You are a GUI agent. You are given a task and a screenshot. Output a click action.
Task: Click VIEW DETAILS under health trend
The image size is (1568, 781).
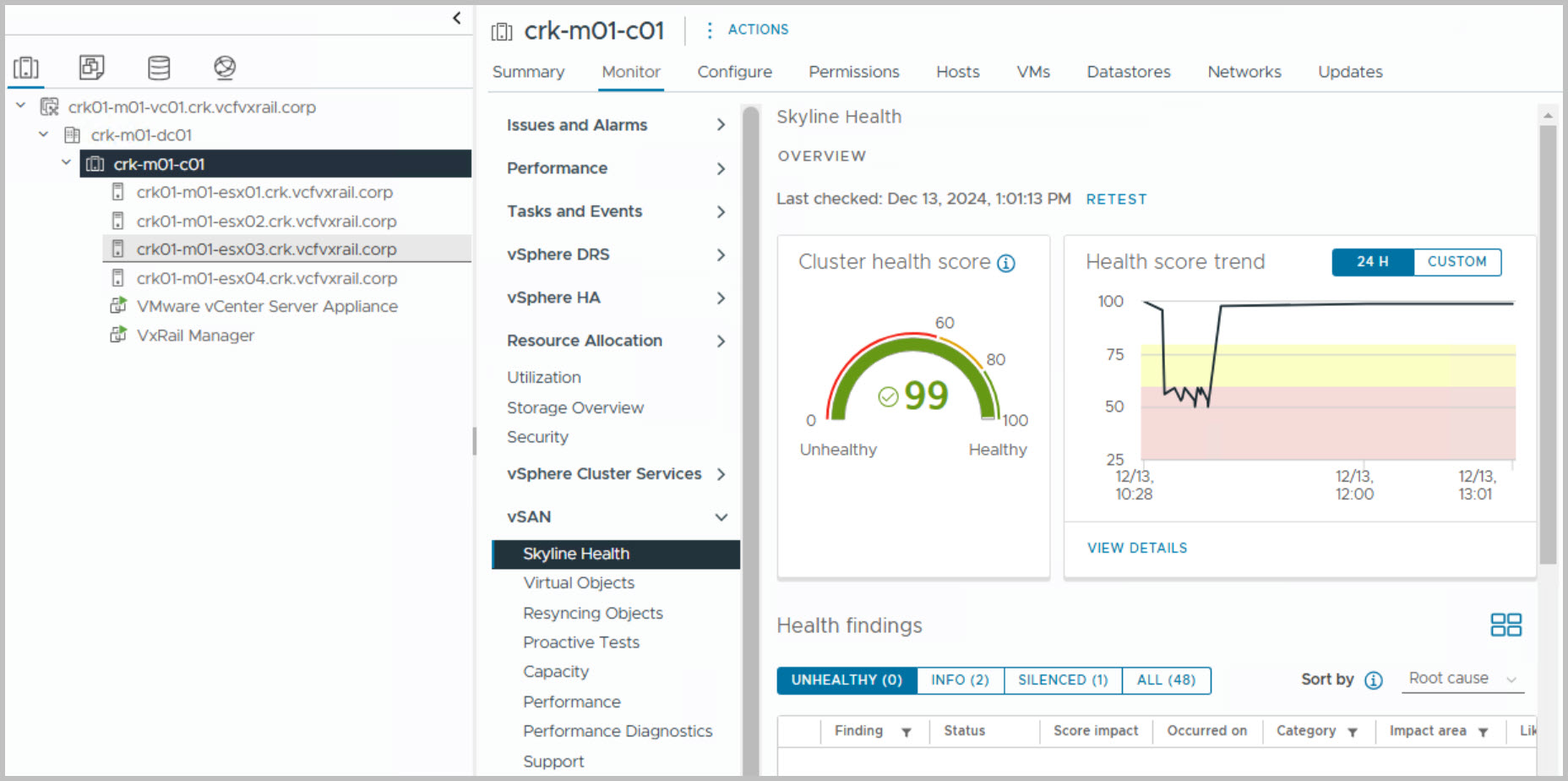(x=1136, y=548)
